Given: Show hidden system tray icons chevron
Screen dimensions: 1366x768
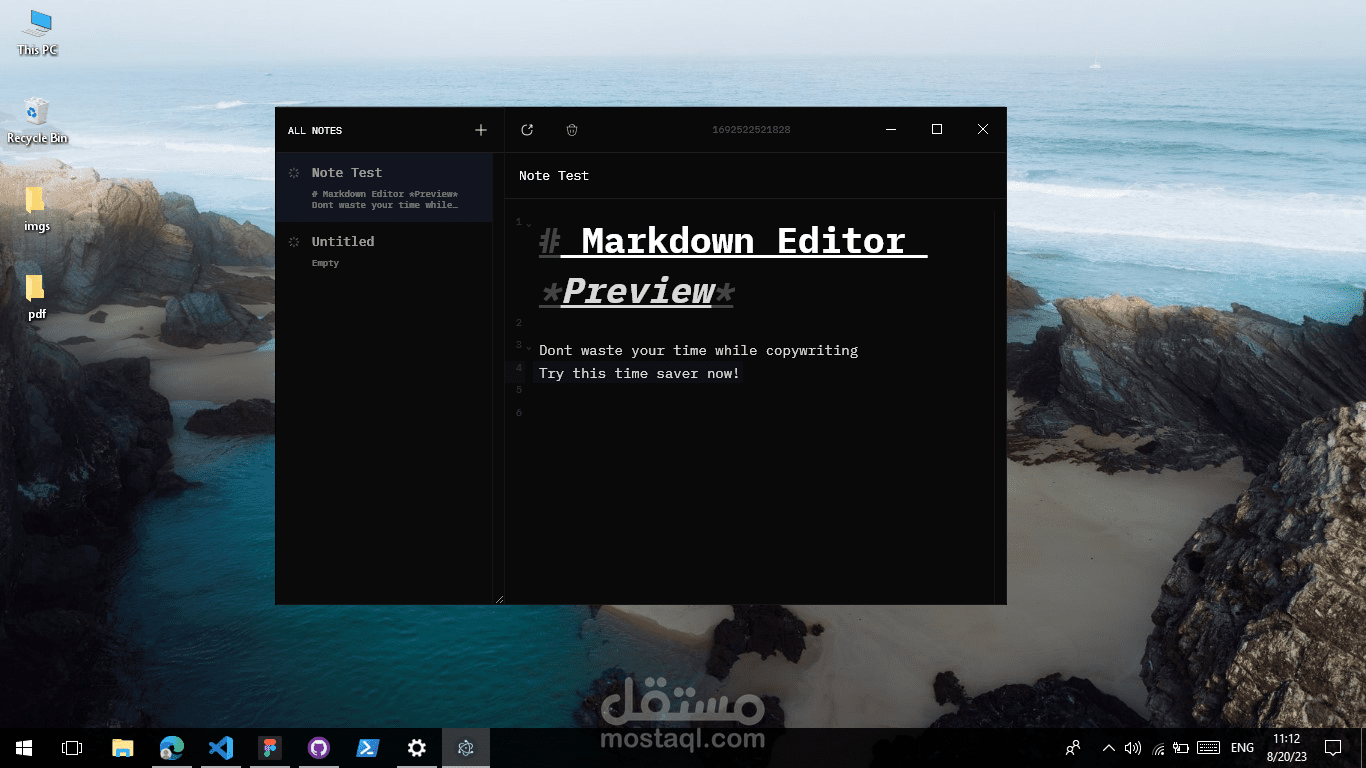Looking at the screenshot, I should (x=1108, y=748).
